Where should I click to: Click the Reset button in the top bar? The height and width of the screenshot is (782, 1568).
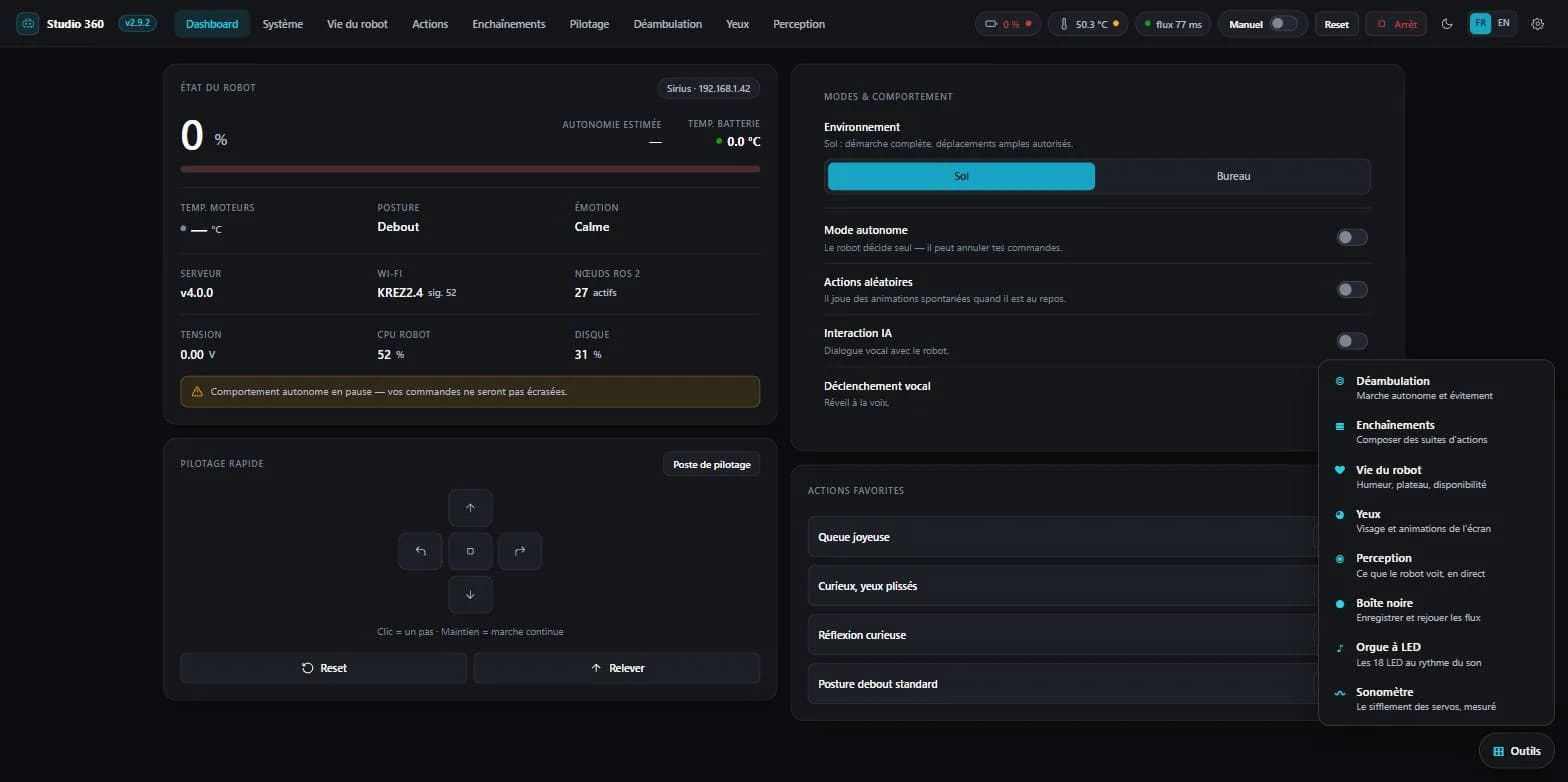tap(1336, 24)
